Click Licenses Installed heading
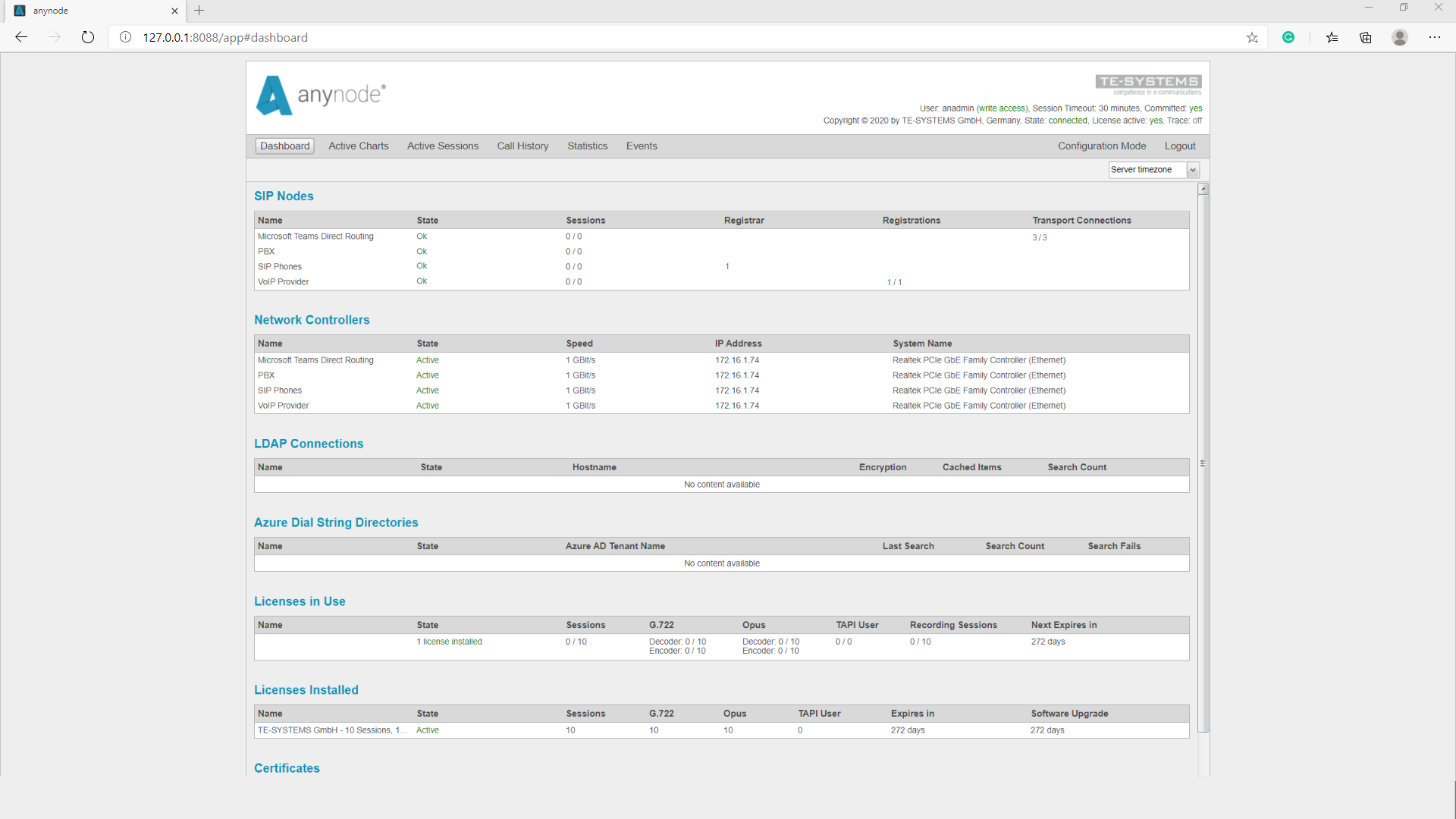 (x=306, y=690)
